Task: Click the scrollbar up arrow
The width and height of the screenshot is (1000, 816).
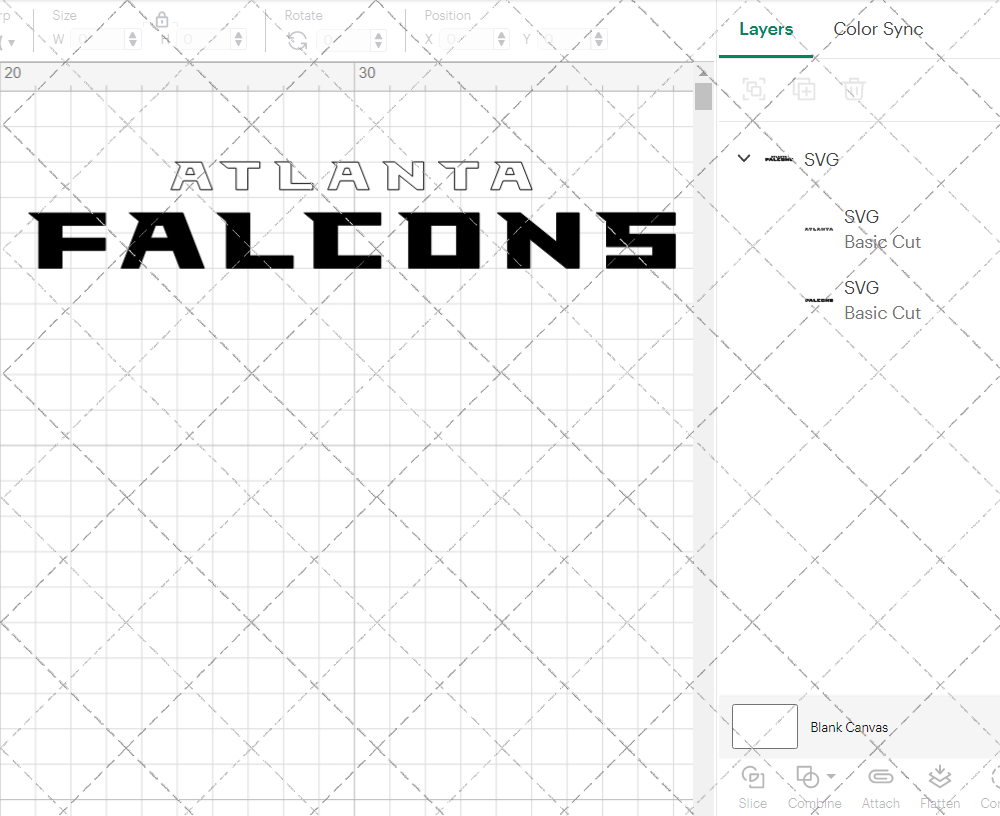Action: (x=703, y=71)
